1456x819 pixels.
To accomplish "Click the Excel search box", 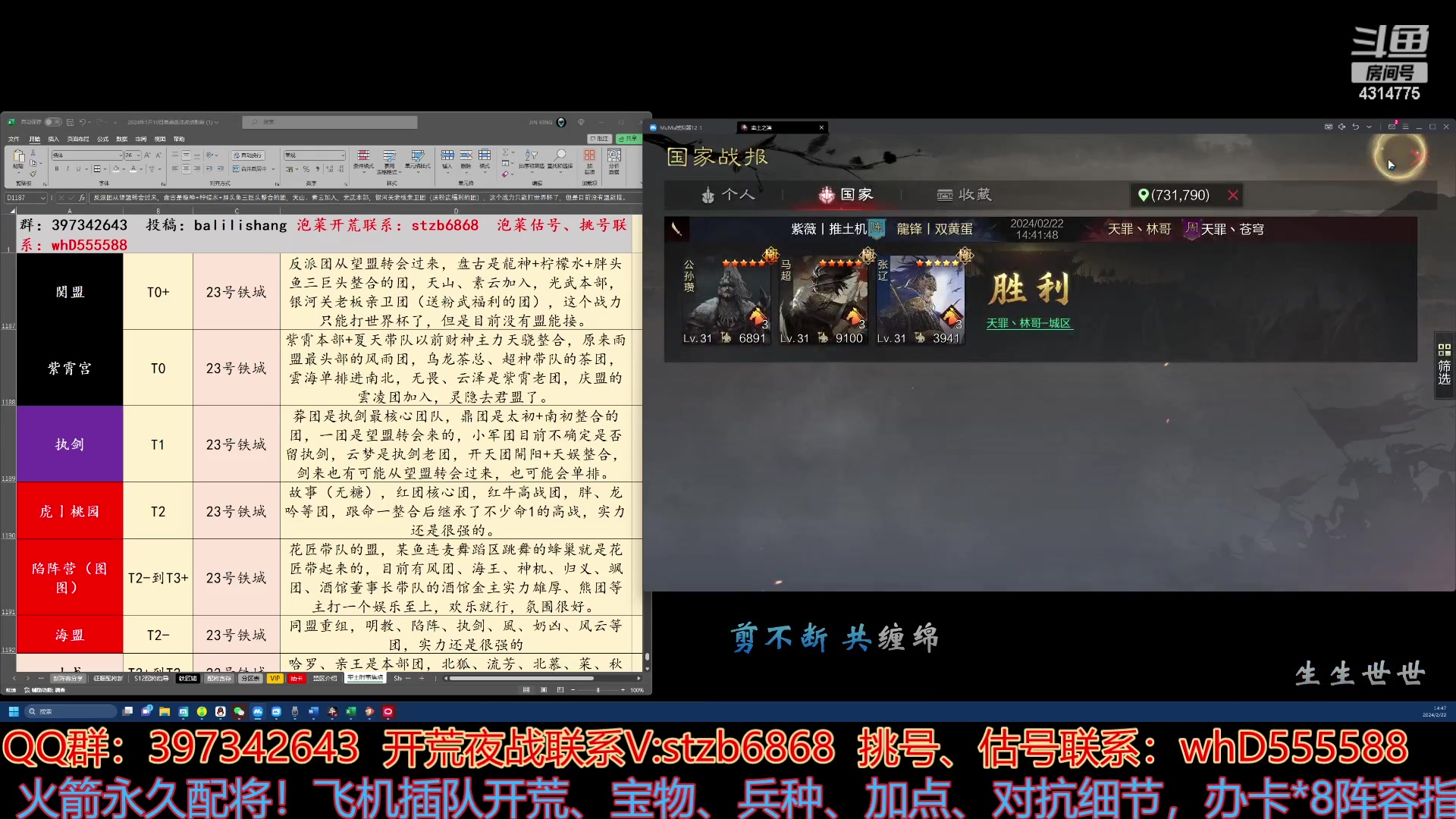I will 330,122.
